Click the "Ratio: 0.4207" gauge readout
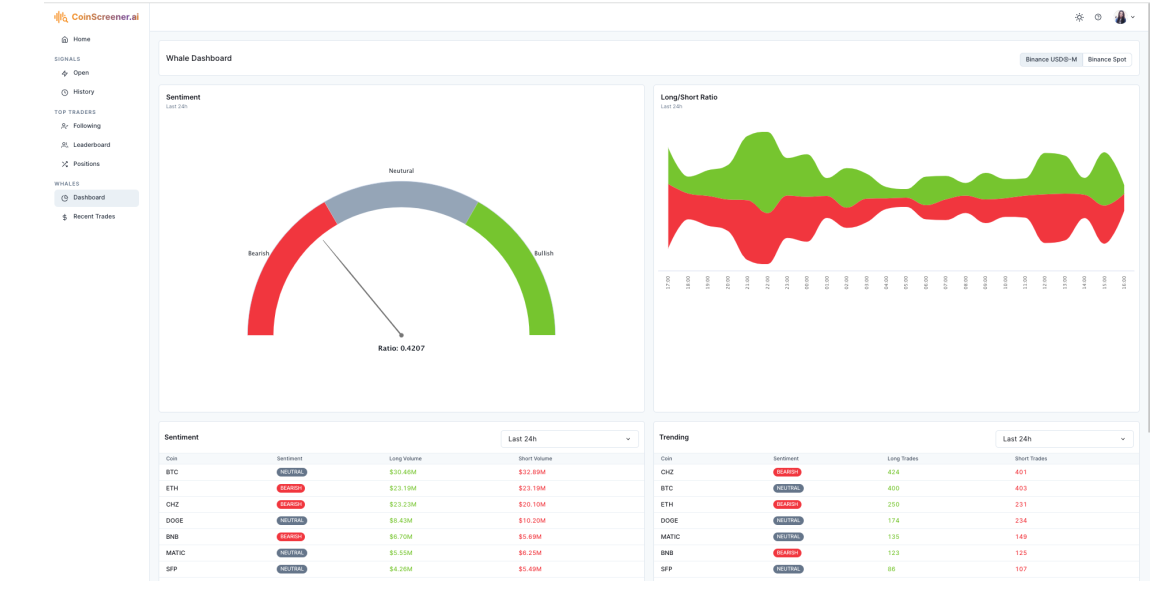Screen dimensions: 1153x597 point(401,348)
